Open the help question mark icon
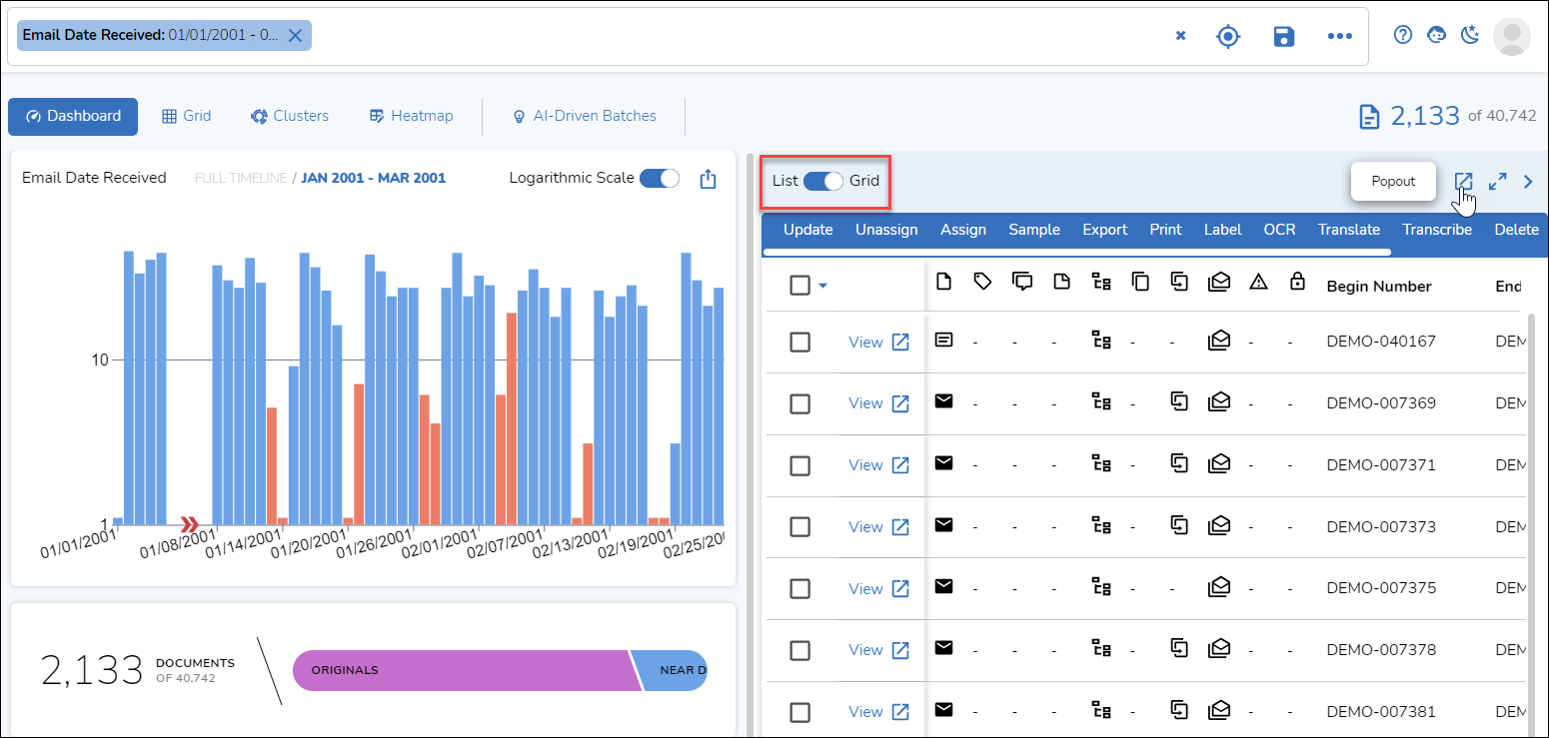The image size is (1549, 738). (1403, 35)
